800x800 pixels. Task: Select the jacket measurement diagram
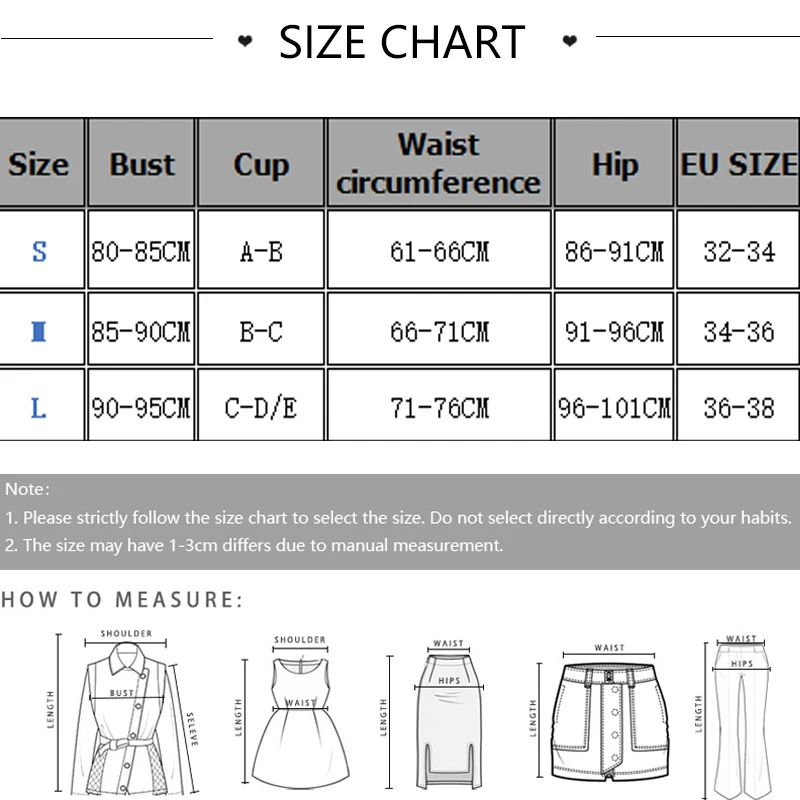tap(125, 705)
